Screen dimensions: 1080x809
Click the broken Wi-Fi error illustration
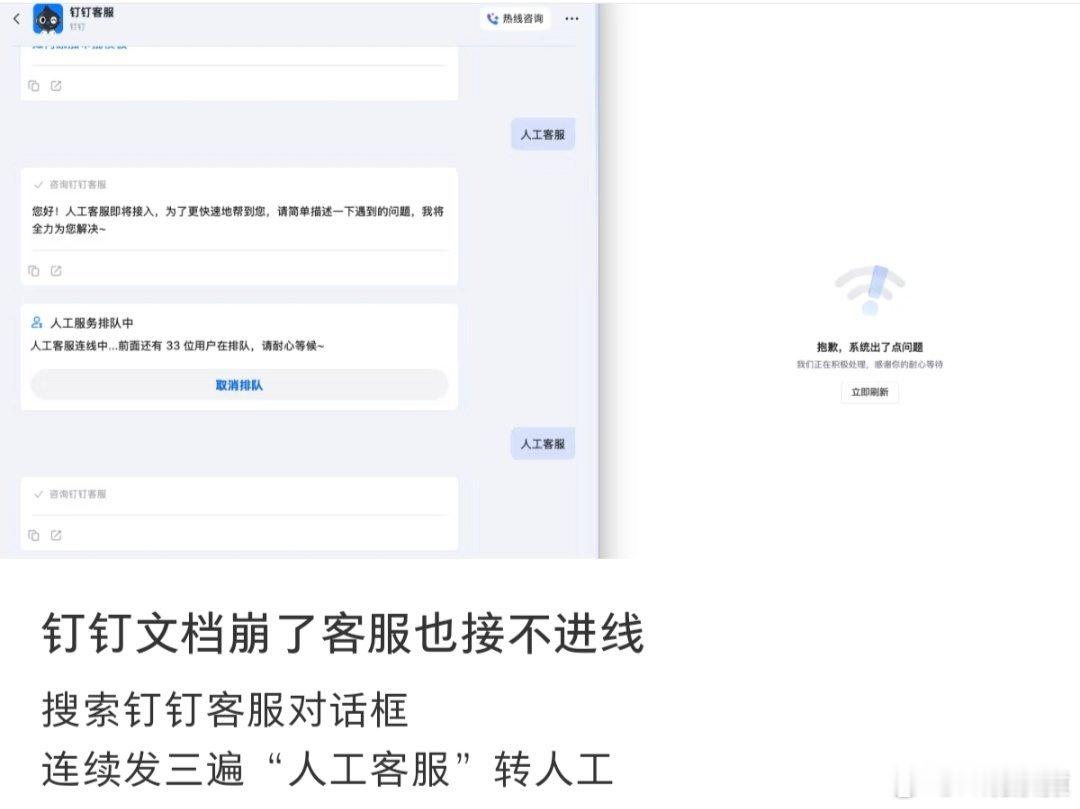(870, 288)
